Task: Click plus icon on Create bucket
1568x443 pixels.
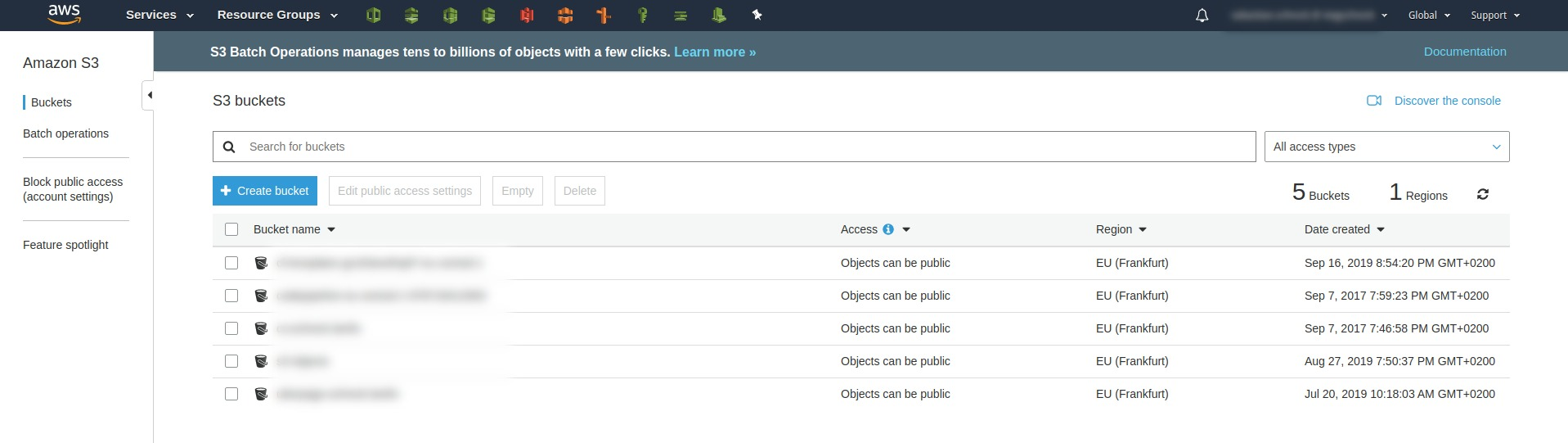Action: point(226,191)
